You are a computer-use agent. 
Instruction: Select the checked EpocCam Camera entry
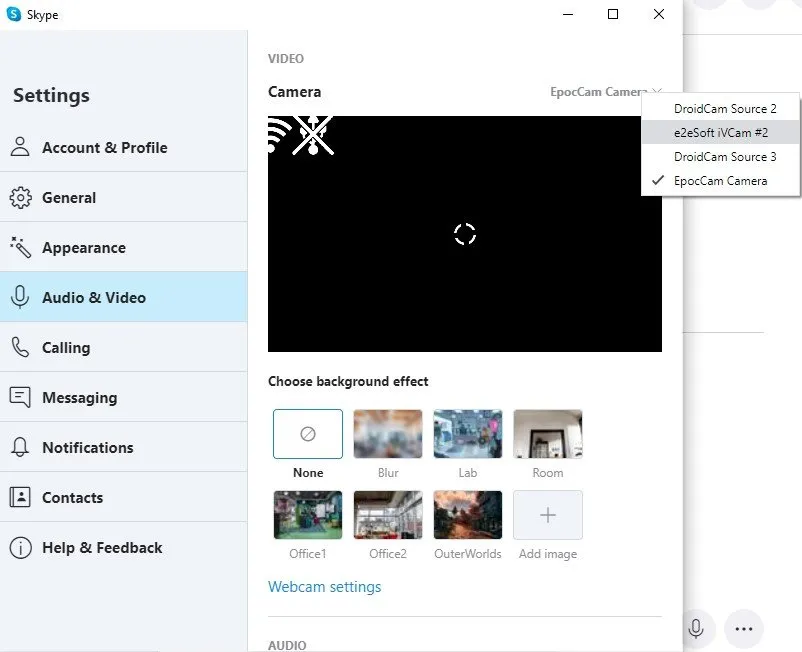pyautogui.click(x=720, y=181)
